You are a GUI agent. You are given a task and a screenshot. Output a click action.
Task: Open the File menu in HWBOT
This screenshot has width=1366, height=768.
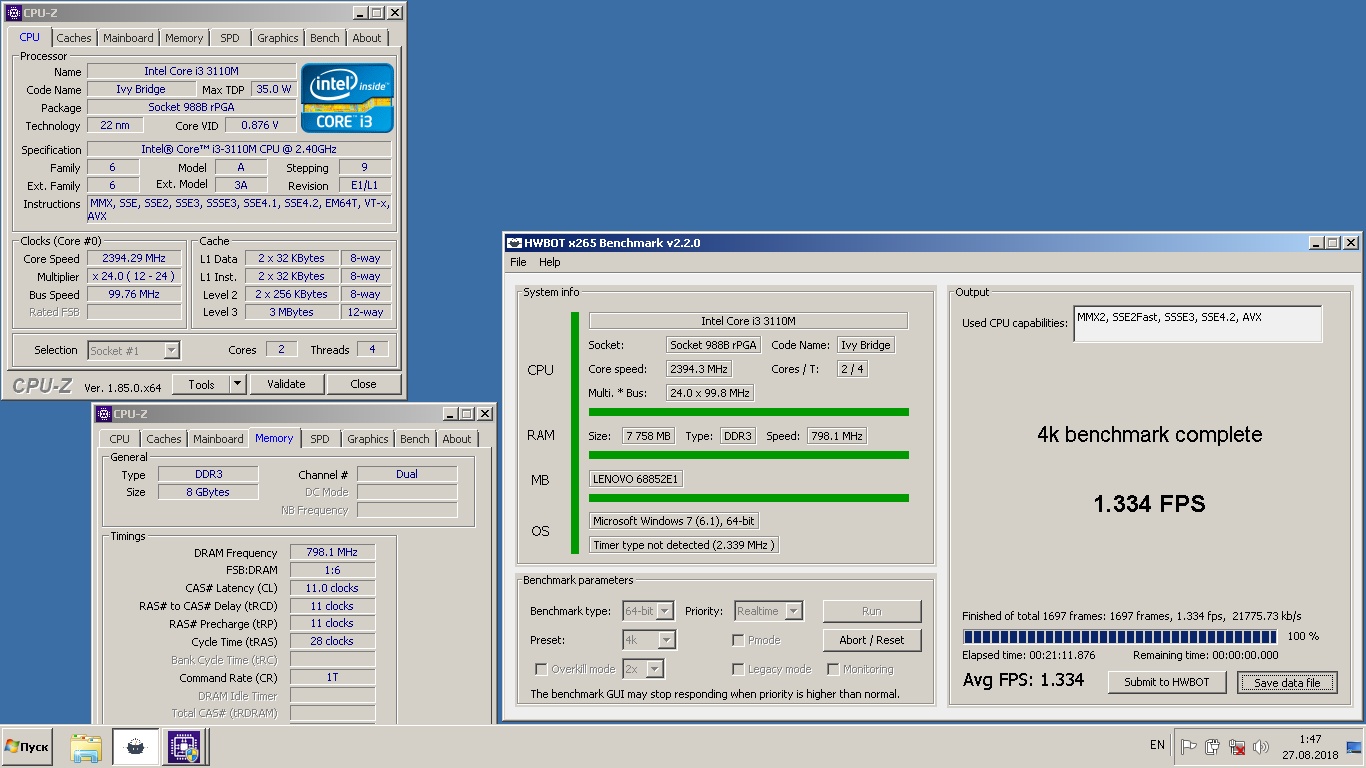518,262
